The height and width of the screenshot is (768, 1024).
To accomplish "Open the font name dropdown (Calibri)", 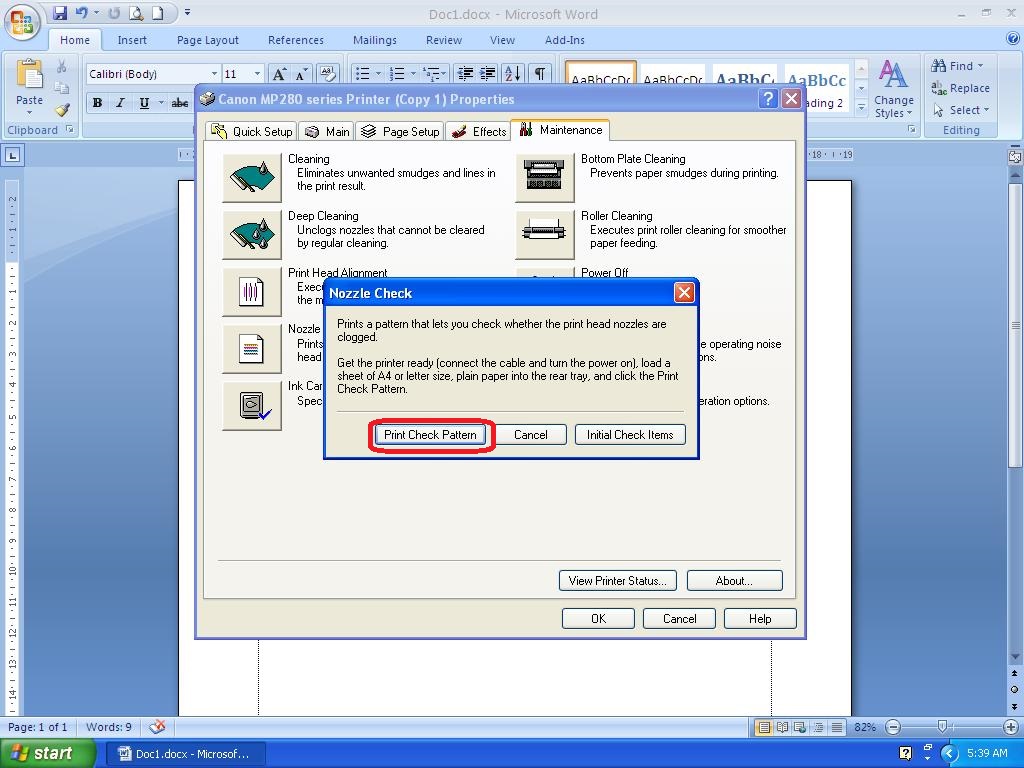I will tap(214, 74).
